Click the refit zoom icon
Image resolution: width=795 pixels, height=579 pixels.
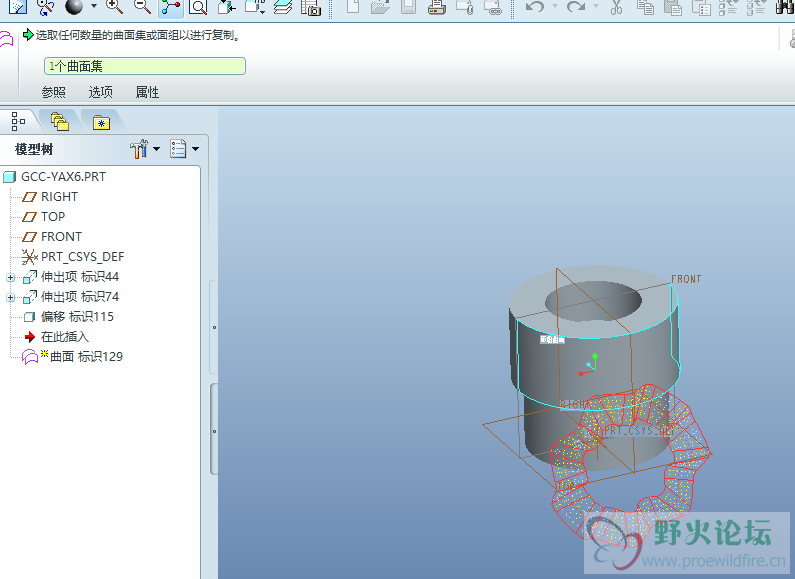point(198,7)
